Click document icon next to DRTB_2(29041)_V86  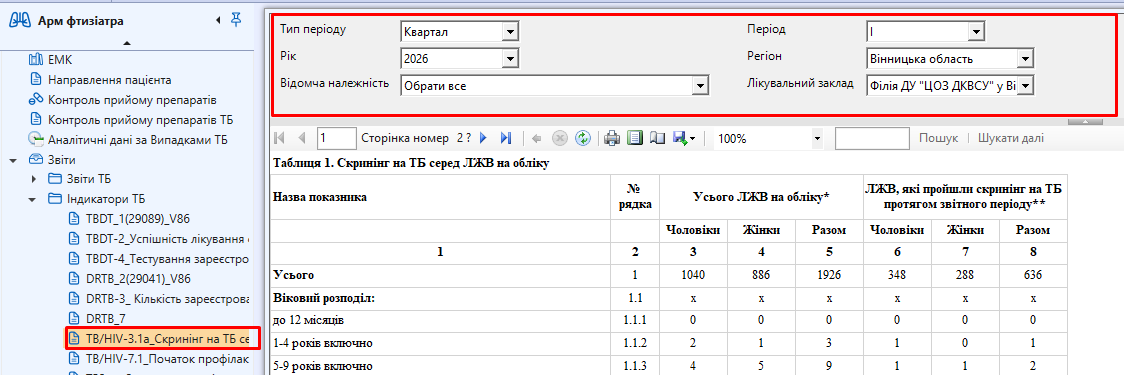coord(74,277)
